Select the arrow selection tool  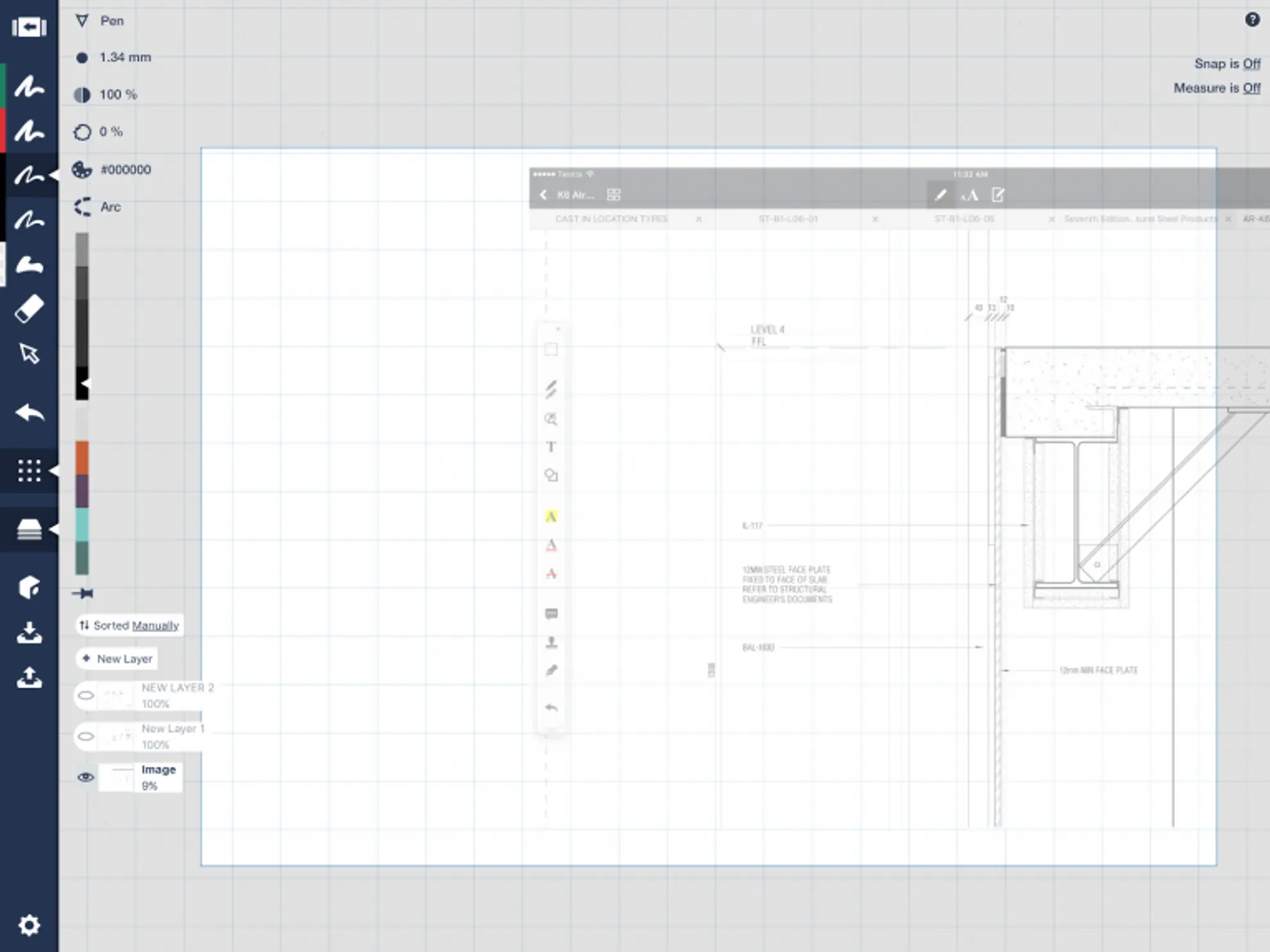(x=29, y=353)
